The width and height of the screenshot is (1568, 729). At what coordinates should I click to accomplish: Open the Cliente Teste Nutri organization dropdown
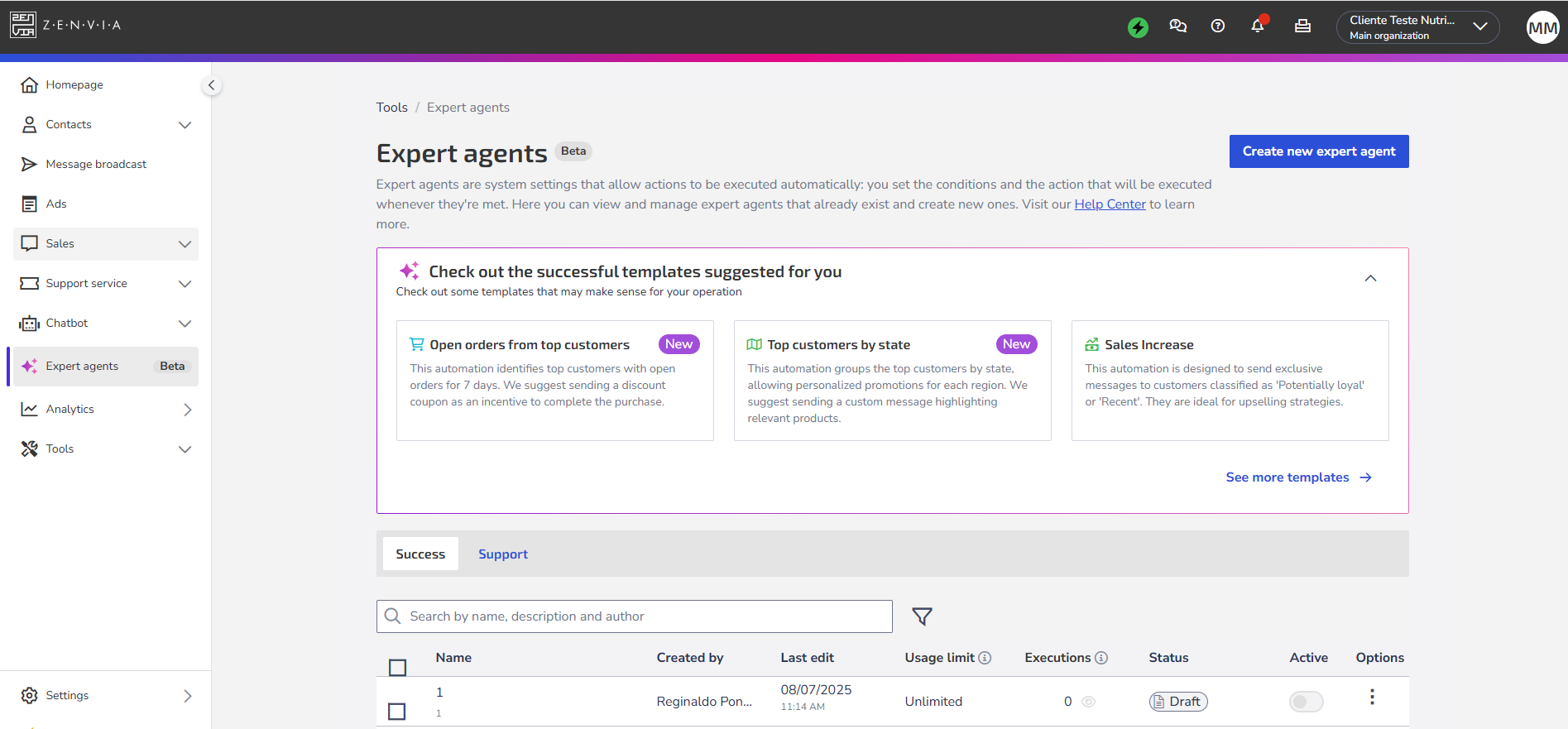1417,27
